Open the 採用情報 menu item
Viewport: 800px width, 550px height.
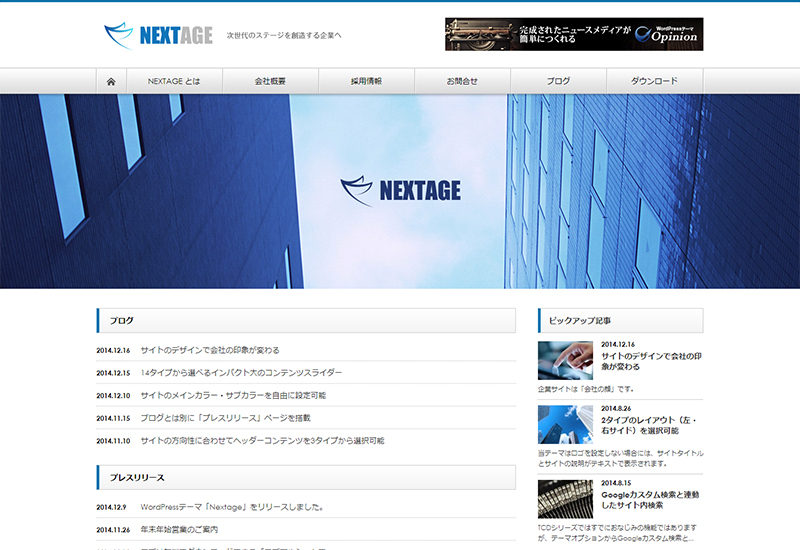pos(366,82)
